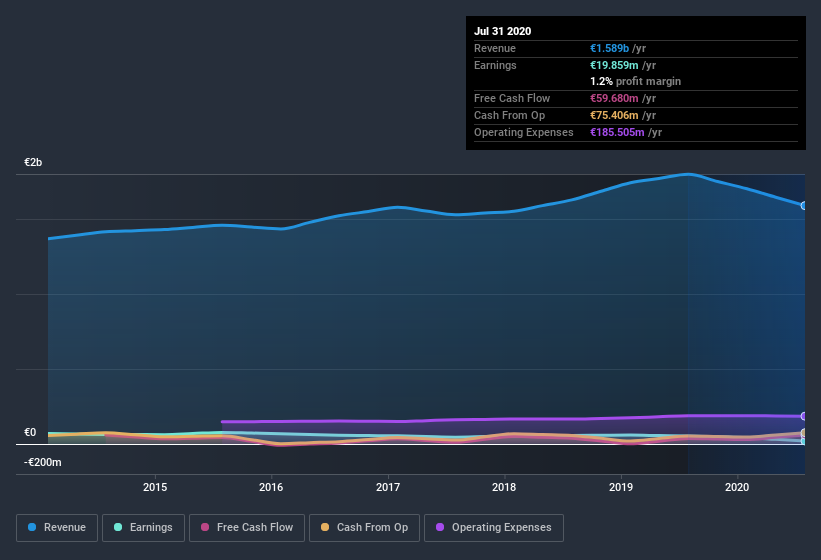
Task: Click the €59.680m free cash flow value
Action: coord(614,98)
